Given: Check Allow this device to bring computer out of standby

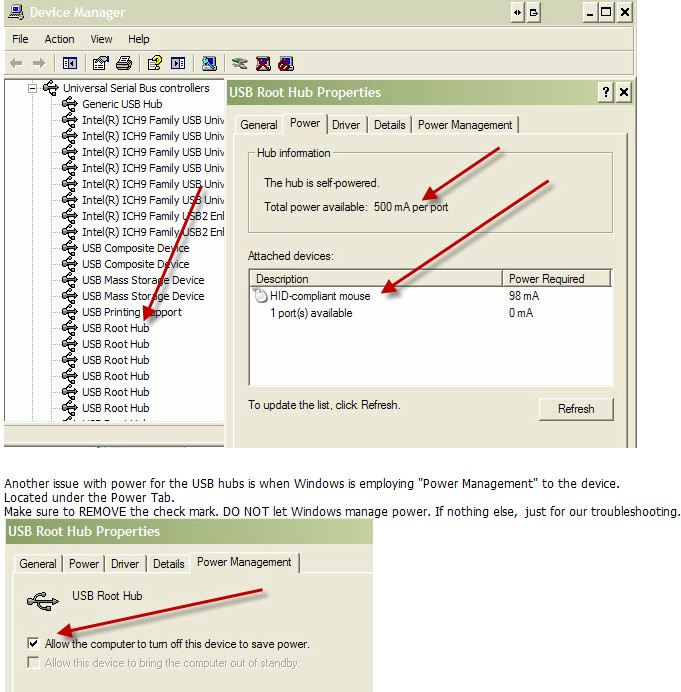Looking at the screenshot, I should coord(33,662).
